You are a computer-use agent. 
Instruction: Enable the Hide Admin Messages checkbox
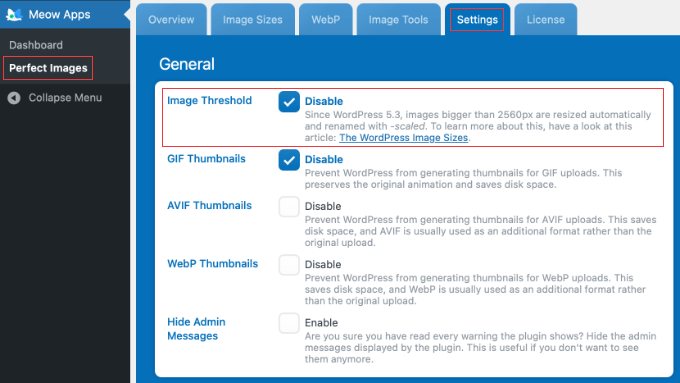point(289,323)
